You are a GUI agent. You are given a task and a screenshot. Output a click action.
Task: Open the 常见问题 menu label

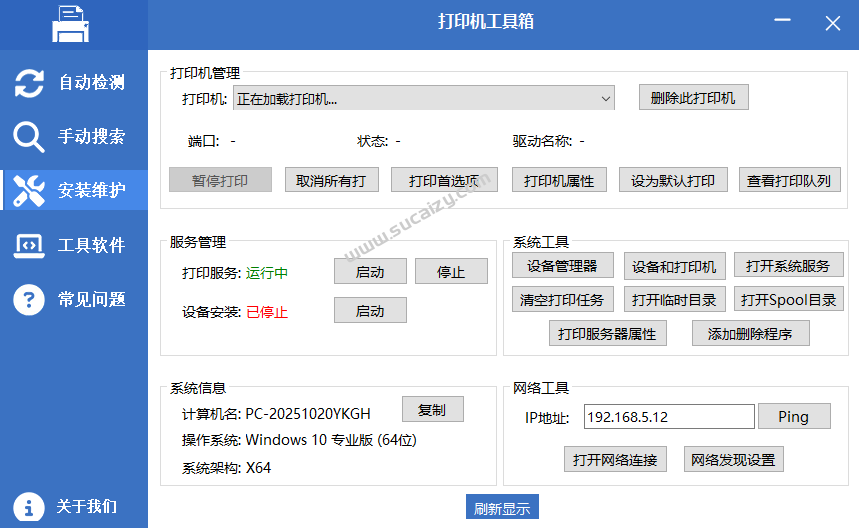pos(91,300)
